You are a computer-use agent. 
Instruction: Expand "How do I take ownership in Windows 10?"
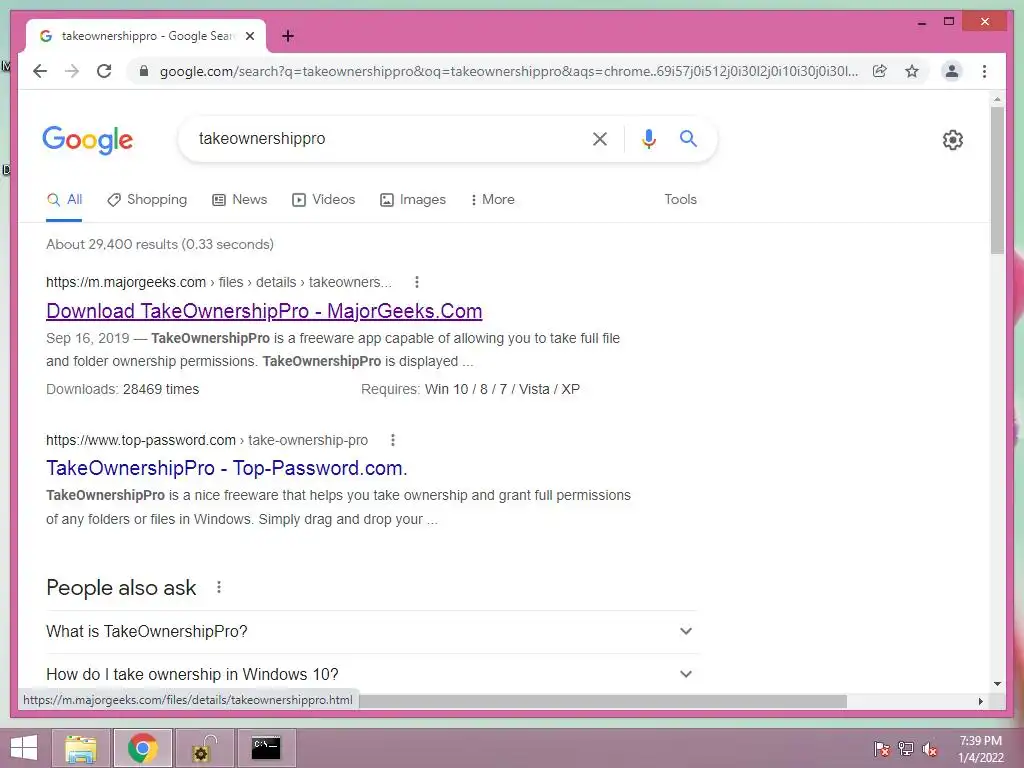coord(370,674)
